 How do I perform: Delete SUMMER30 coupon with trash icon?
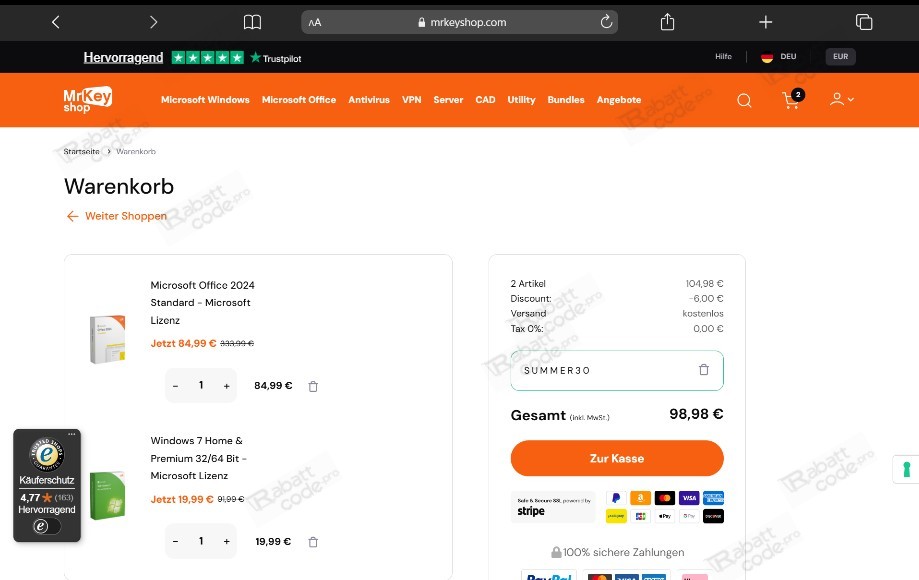704,370
